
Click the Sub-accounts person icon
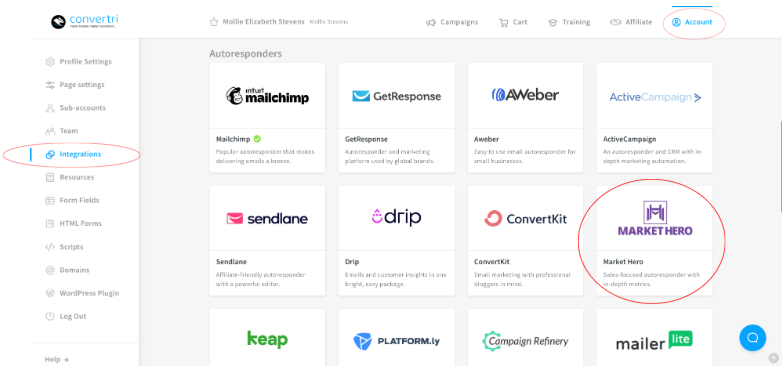[50, 108]
